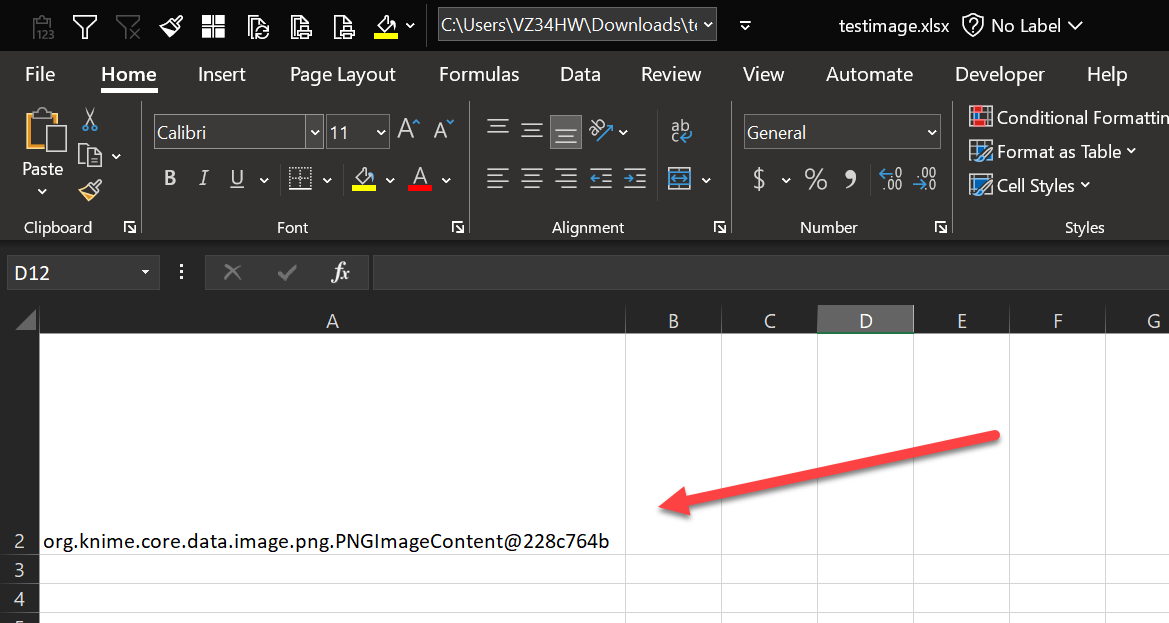
Task: Open the Calibri font name dropdown
Action: pos(315,132)
